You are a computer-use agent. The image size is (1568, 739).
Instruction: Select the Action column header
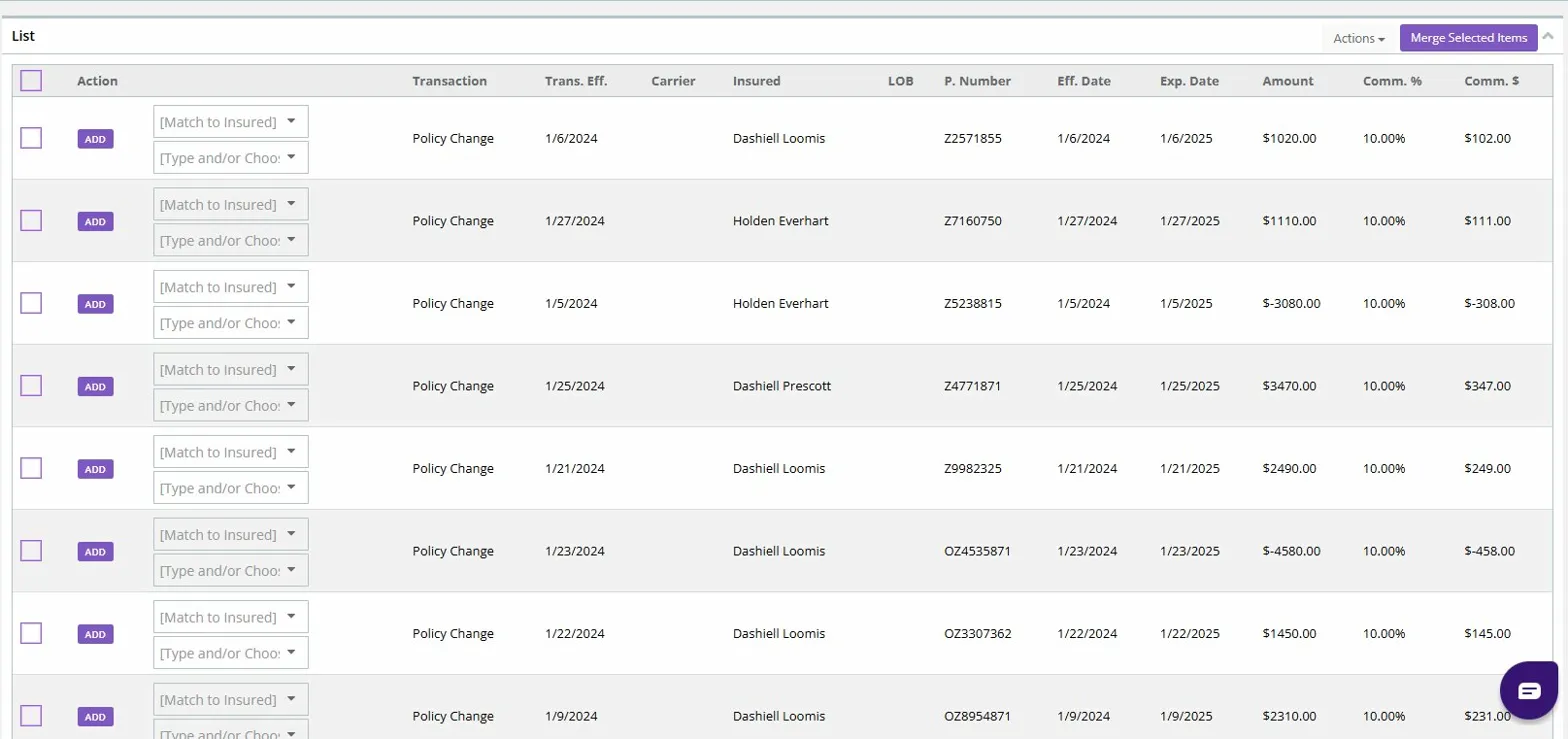click(97, 81)
